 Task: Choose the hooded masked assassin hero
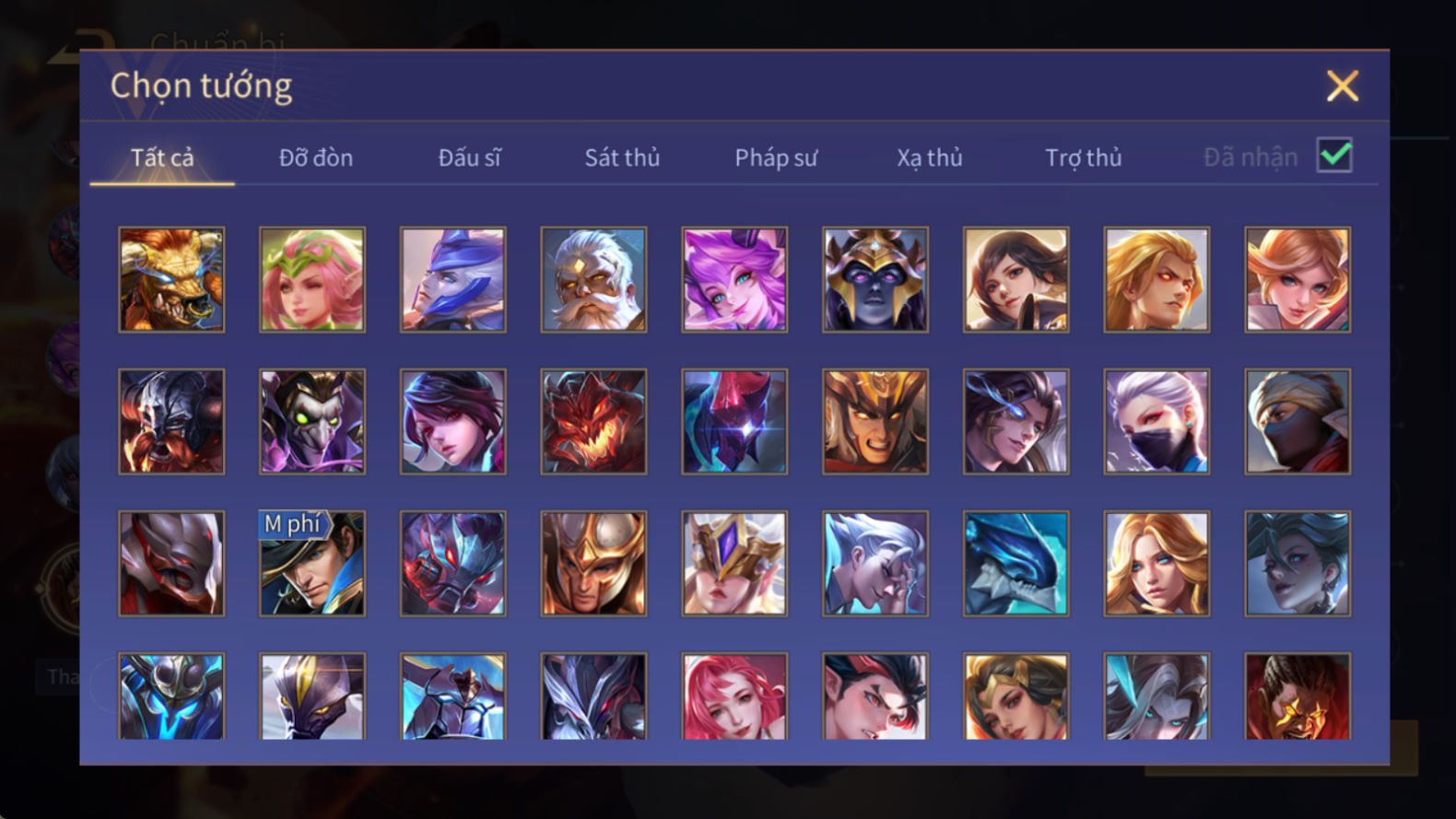[1297, 422]
